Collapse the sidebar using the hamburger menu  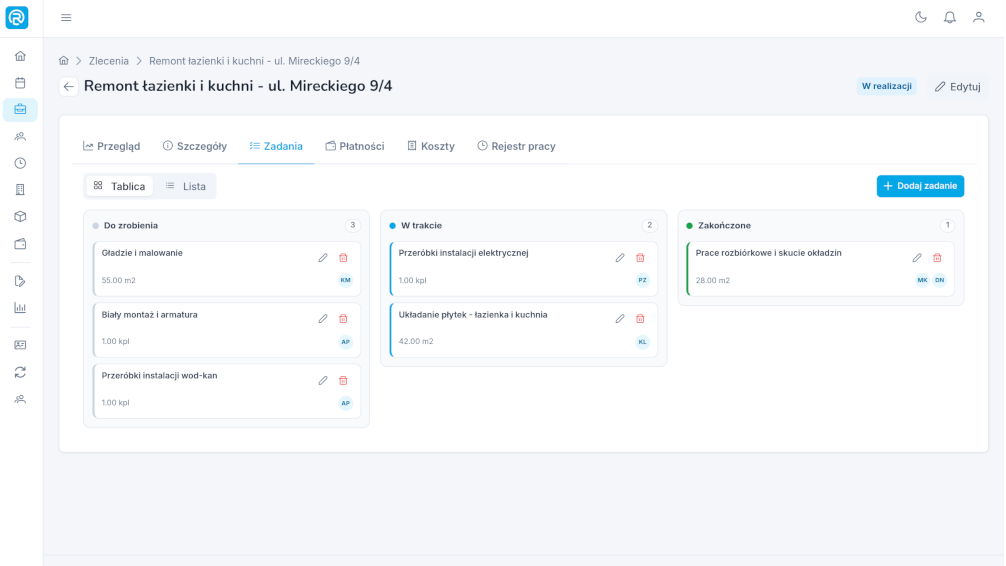(66, 17)
